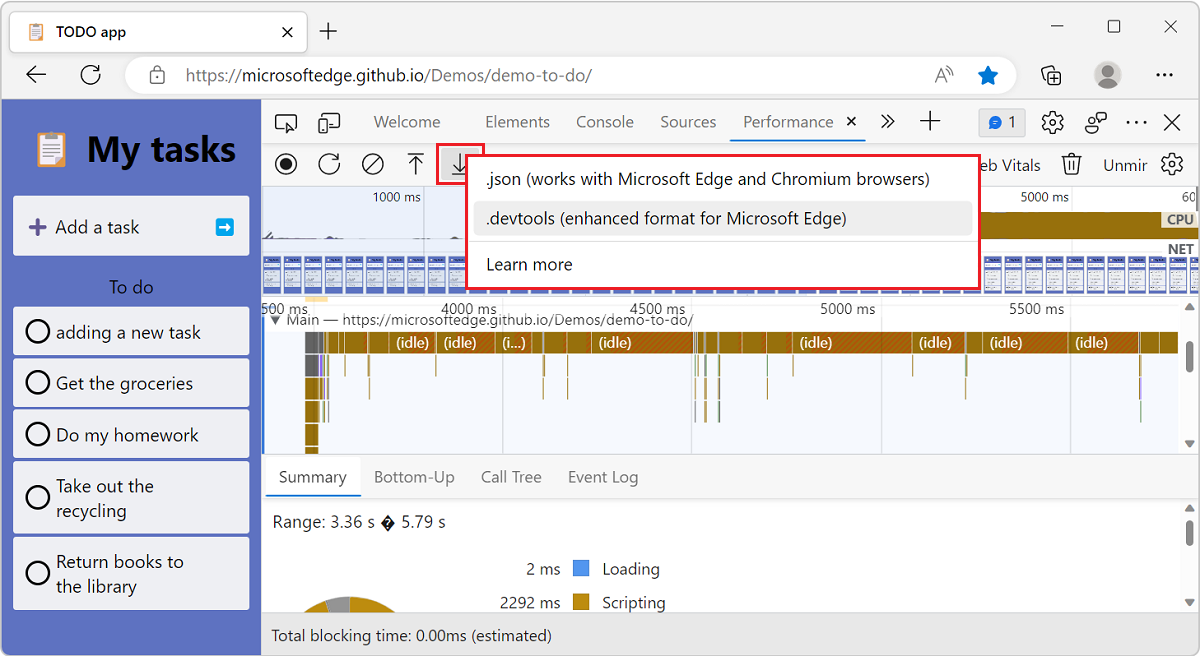Click the address bar URL
The height and width of the screenshot is (656, 1200).
point(389,75)
